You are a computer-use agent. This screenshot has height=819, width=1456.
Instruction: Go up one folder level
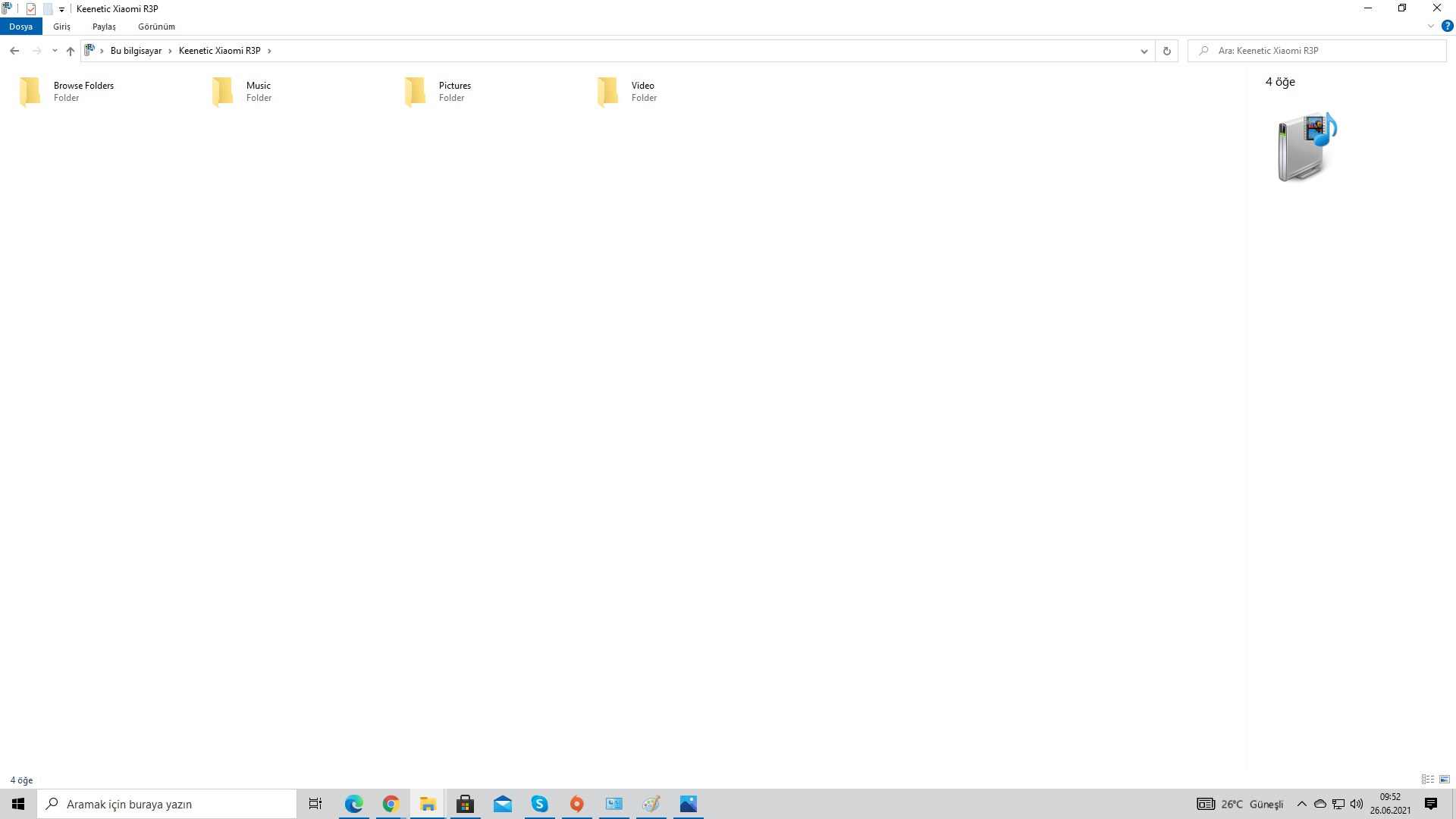click(x=71, y=51)
